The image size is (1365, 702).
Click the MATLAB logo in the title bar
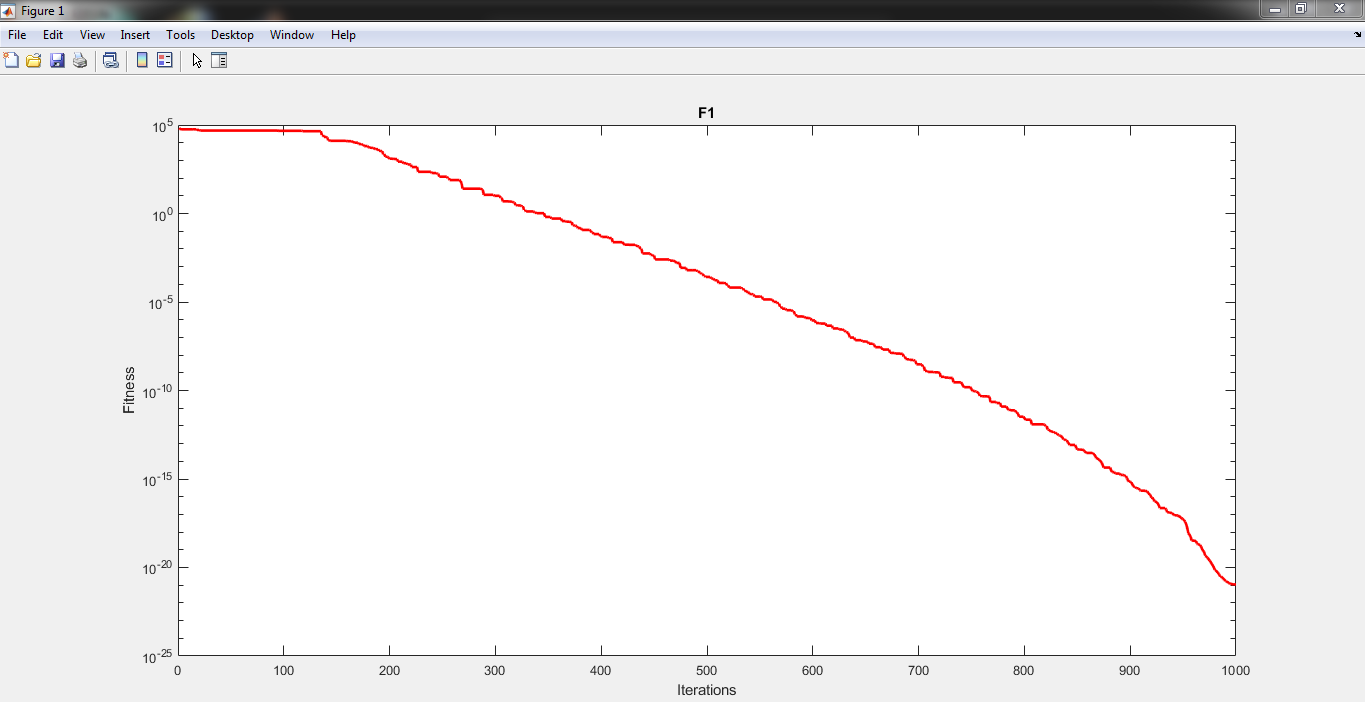tap(9, 10)
